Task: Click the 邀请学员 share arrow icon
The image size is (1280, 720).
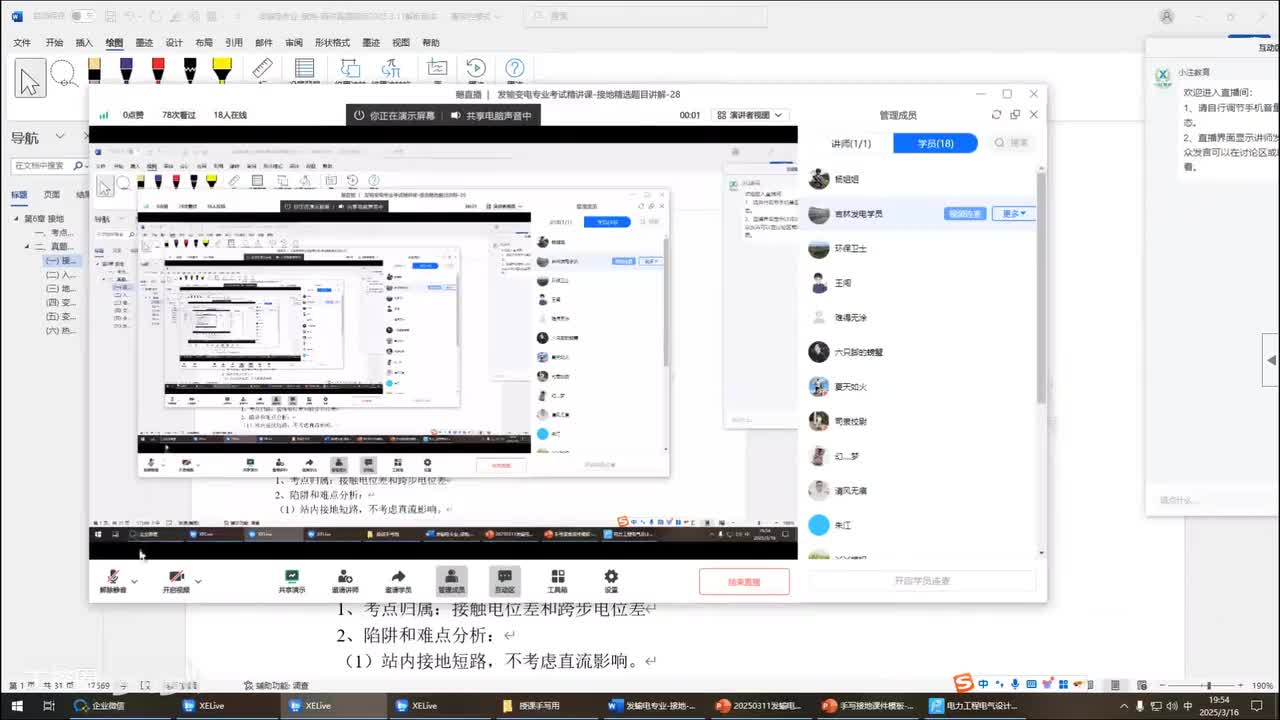Action: click(398, 576)
